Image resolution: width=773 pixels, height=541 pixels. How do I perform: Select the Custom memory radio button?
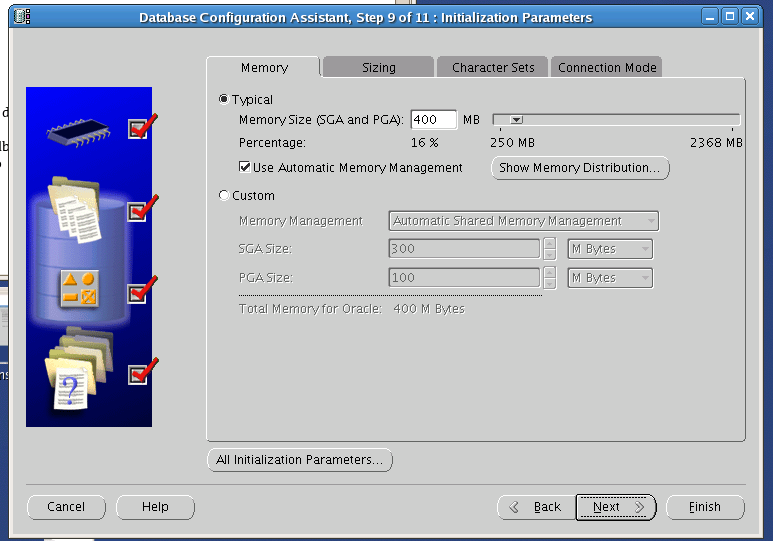(x=224, y=195)
